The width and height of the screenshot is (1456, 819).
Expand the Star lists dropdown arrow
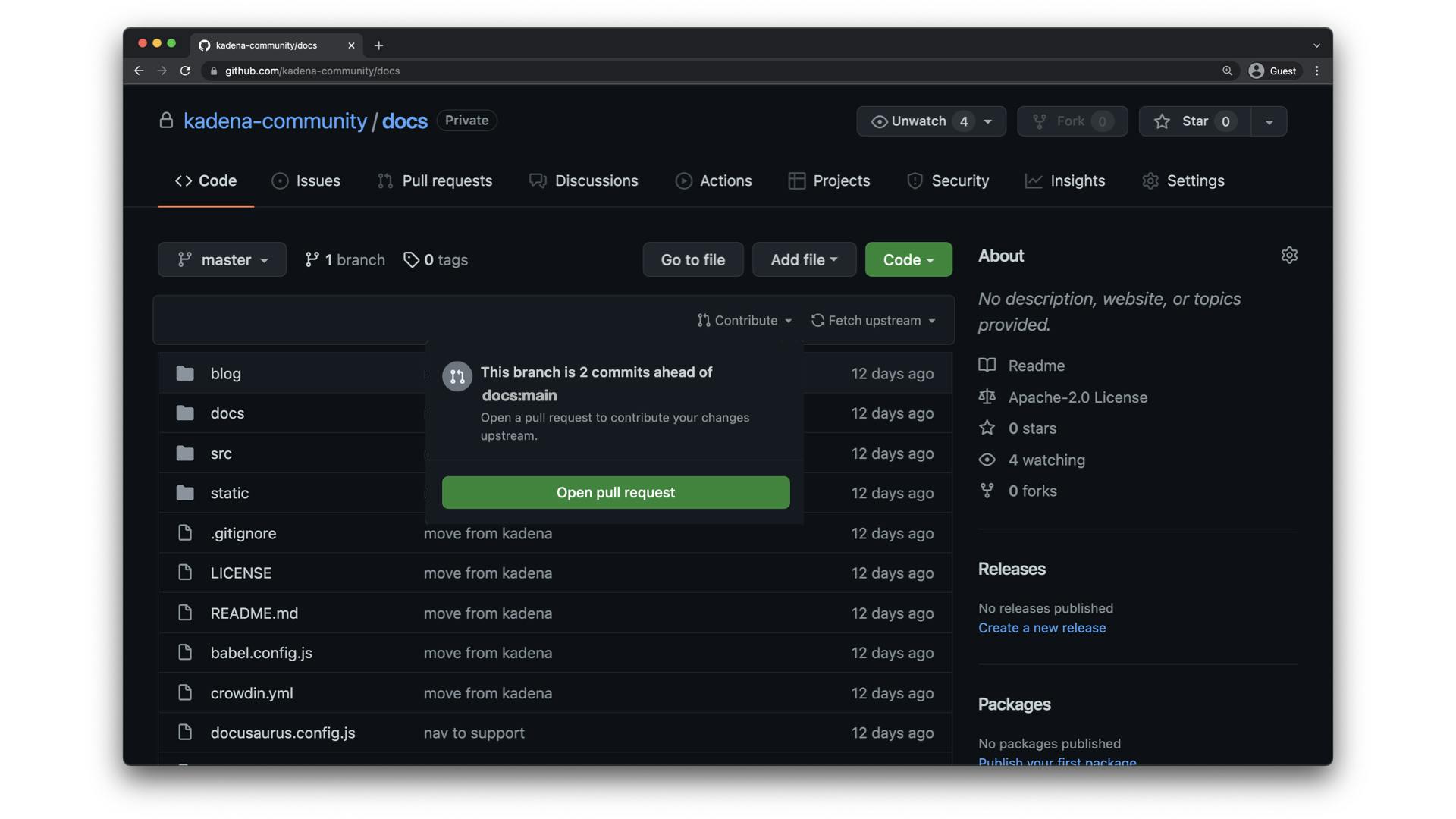coord(1269,121)
